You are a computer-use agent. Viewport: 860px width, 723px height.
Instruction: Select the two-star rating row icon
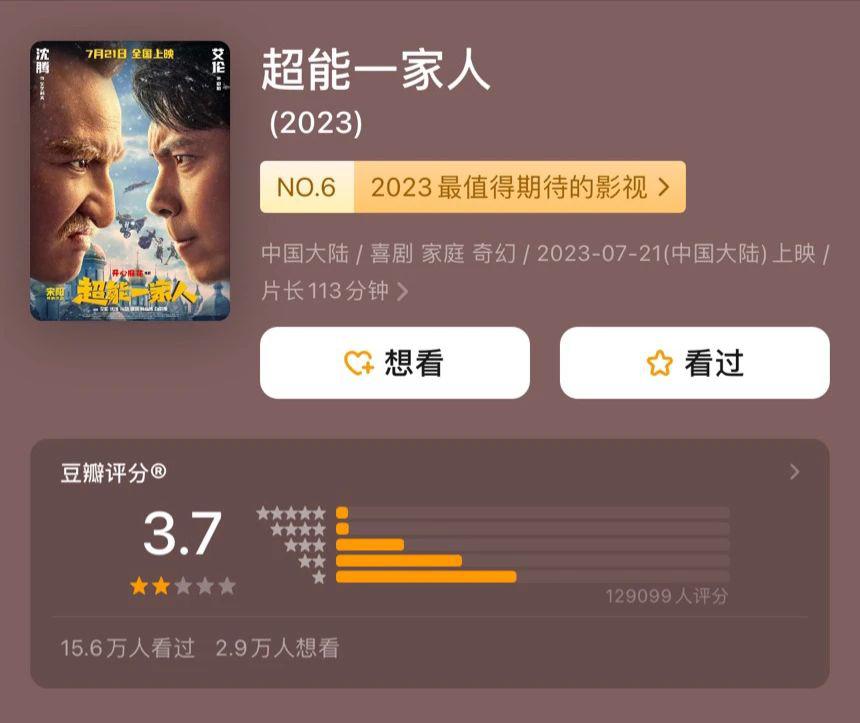point(312,561)
